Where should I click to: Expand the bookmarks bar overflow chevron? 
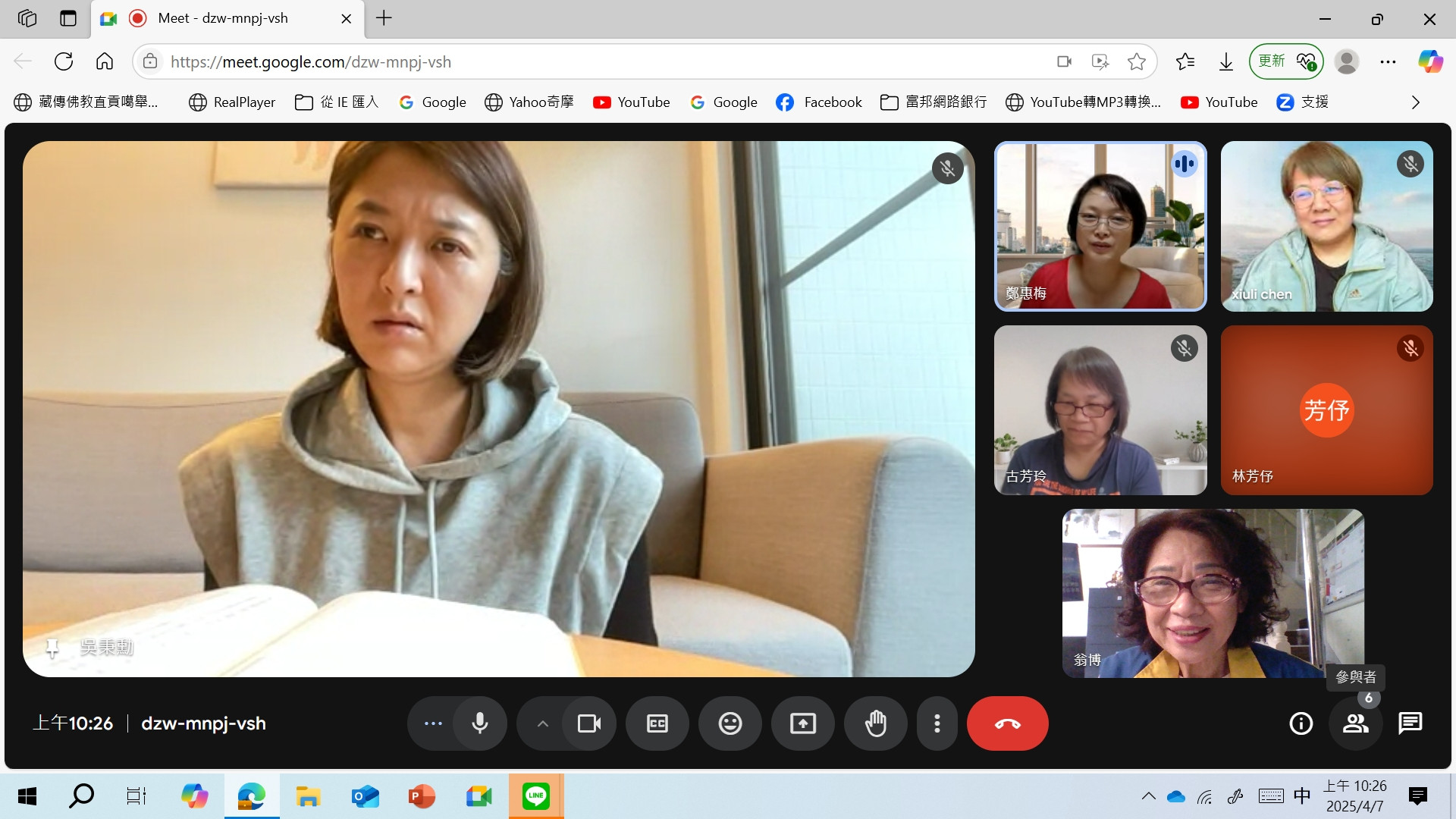[x=1415, y=102]
